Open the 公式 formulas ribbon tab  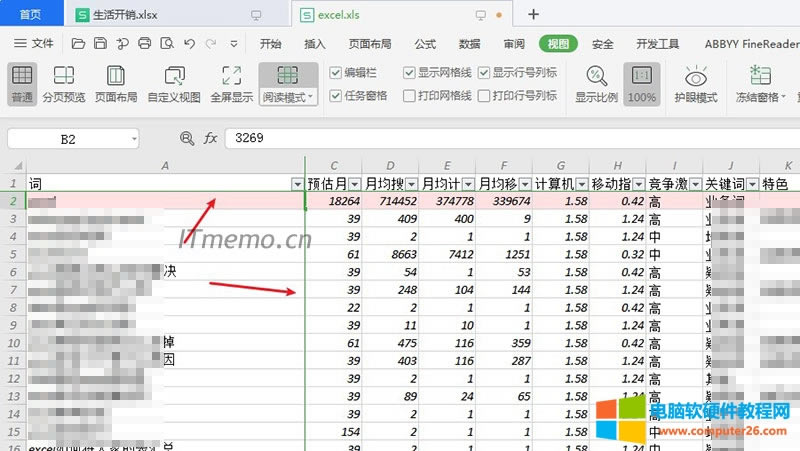coord(425,44)
